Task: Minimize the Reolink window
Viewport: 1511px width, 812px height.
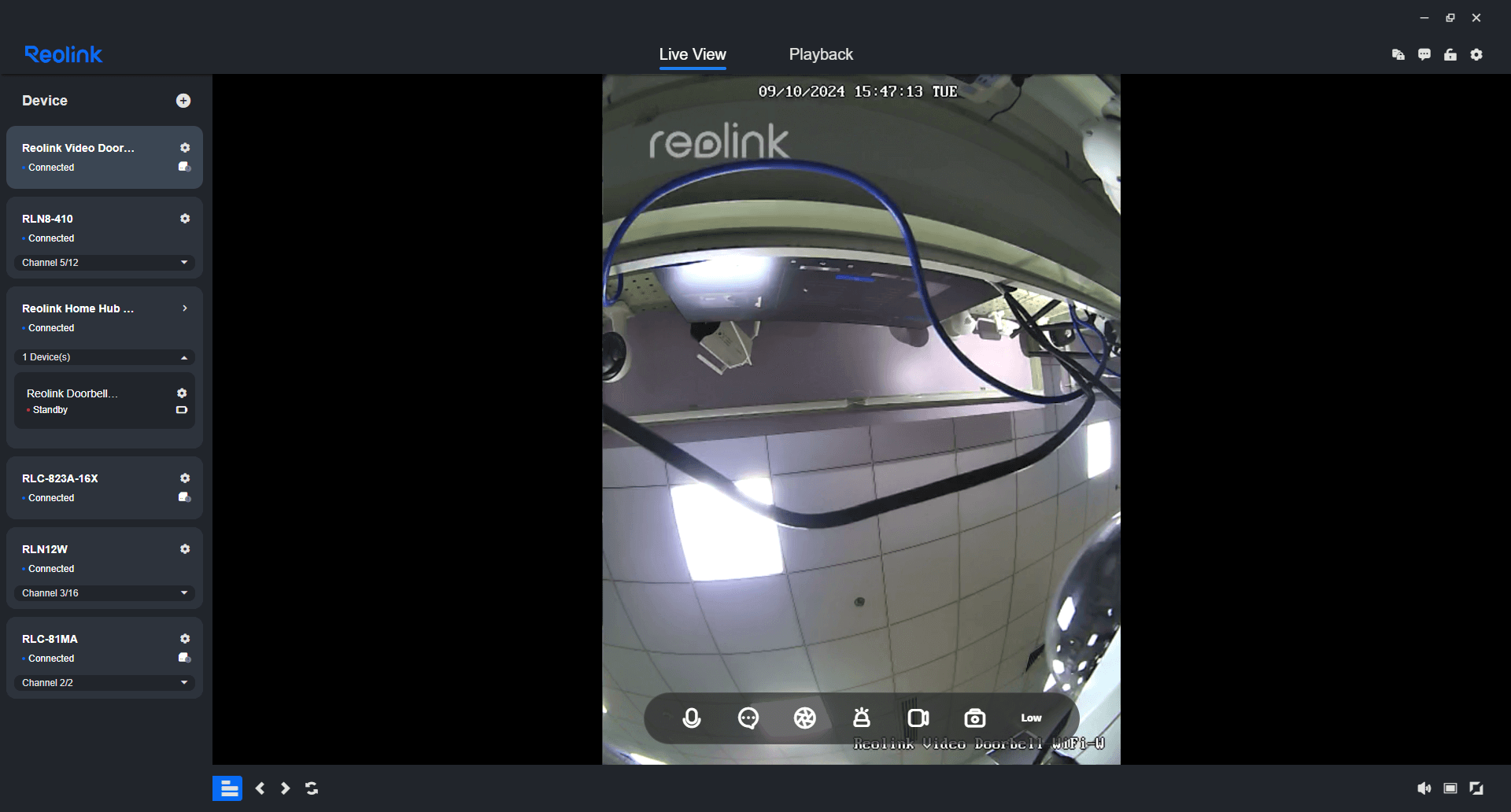Action: (x=1424, y=17)
